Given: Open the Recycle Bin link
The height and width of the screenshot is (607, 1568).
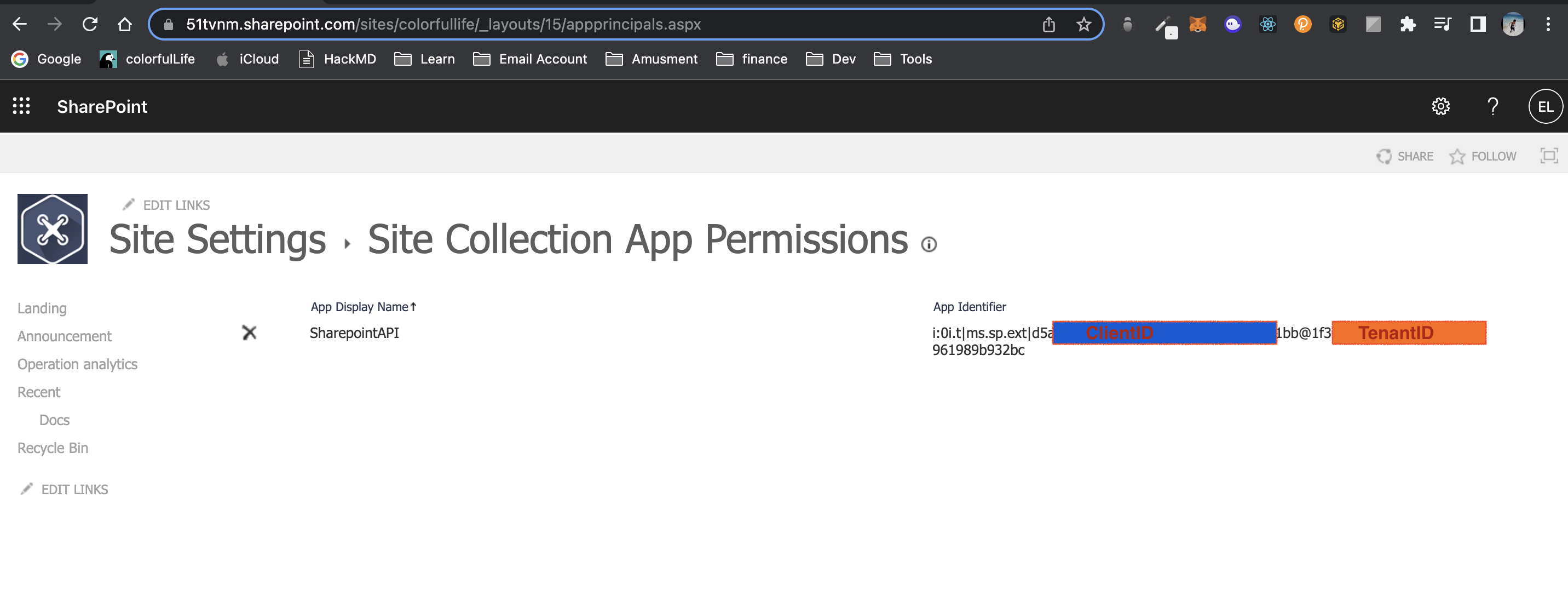Looking at the screenshot, I should (53, 448).
